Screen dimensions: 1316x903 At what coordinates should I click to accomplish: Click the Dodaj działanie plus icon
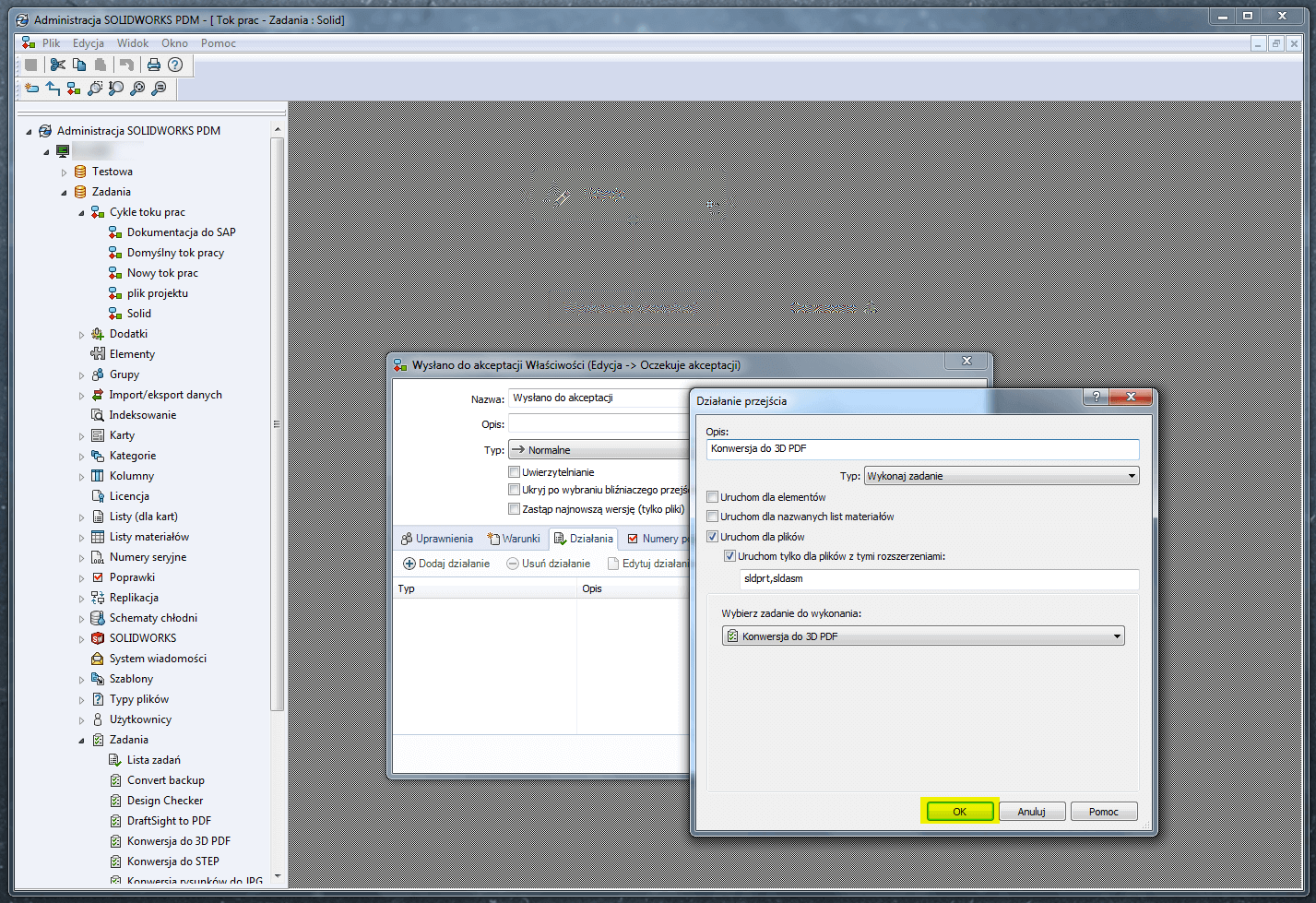click(409, 563)
